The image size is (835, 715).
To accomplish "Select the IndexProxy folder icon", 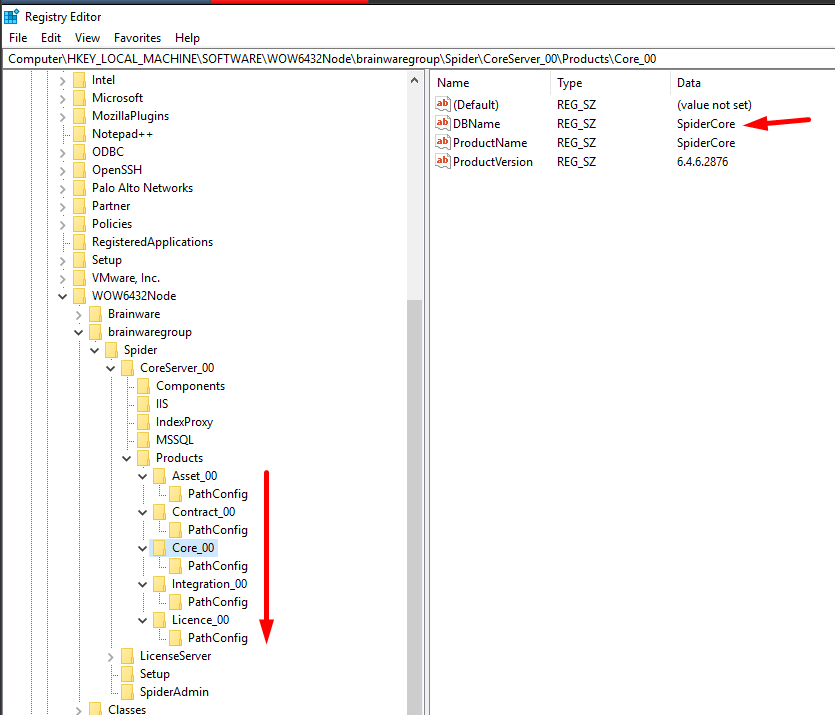I will [x=143, y=422].
